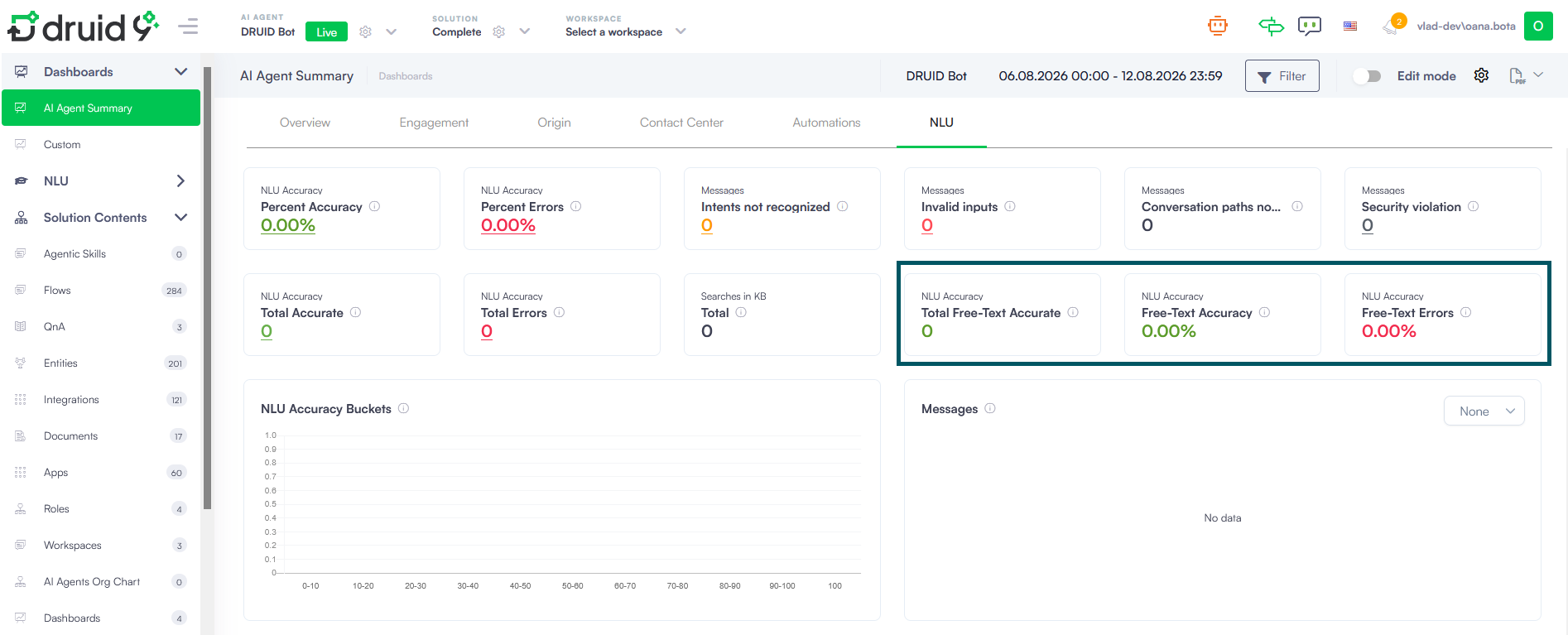Viewport: 1568px width, 635px height.
Task: Open the orange robot bot icon
Action: tap(1217, 26)
